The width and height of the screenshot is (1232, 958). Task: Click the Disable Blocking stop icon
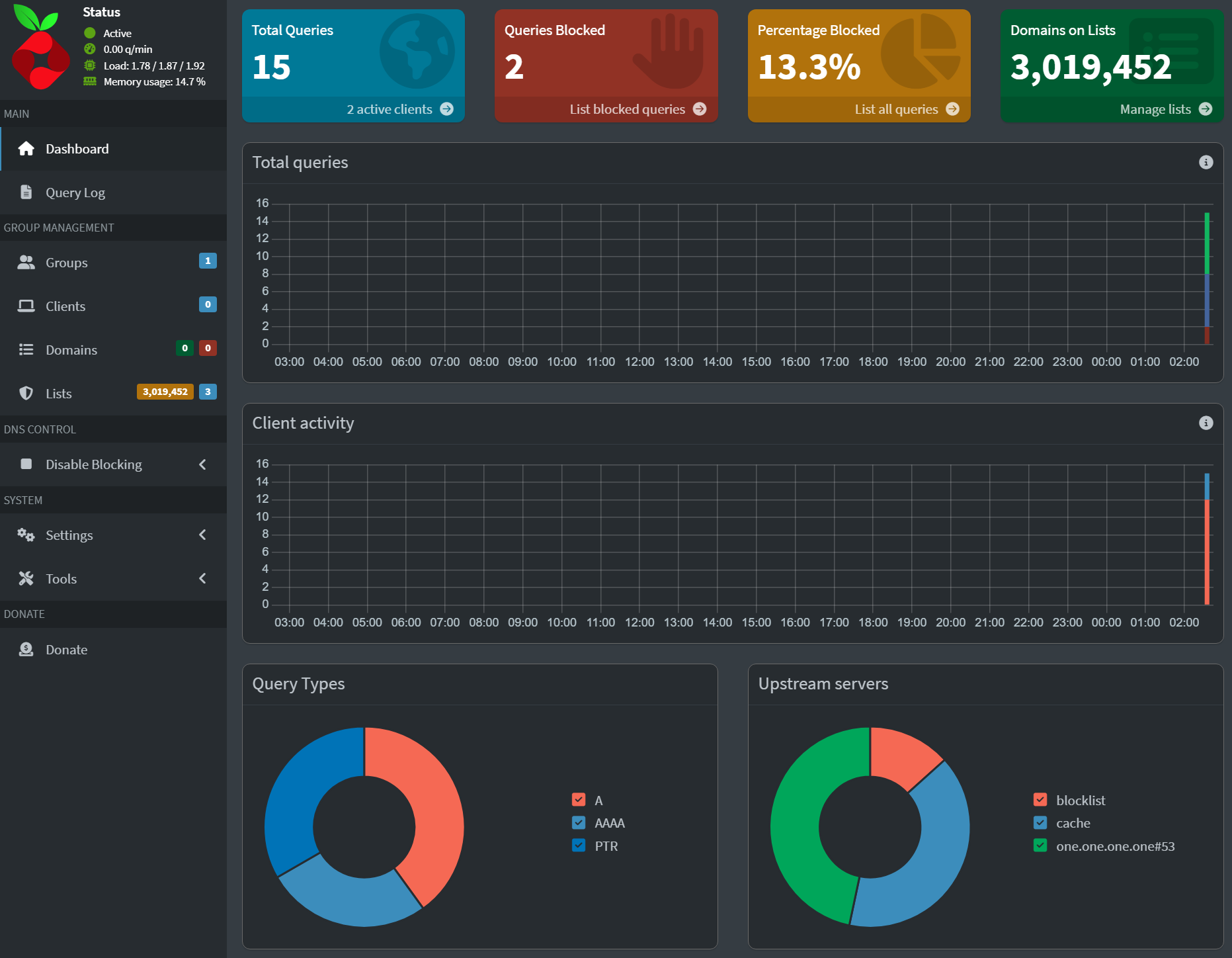[26, 464]
